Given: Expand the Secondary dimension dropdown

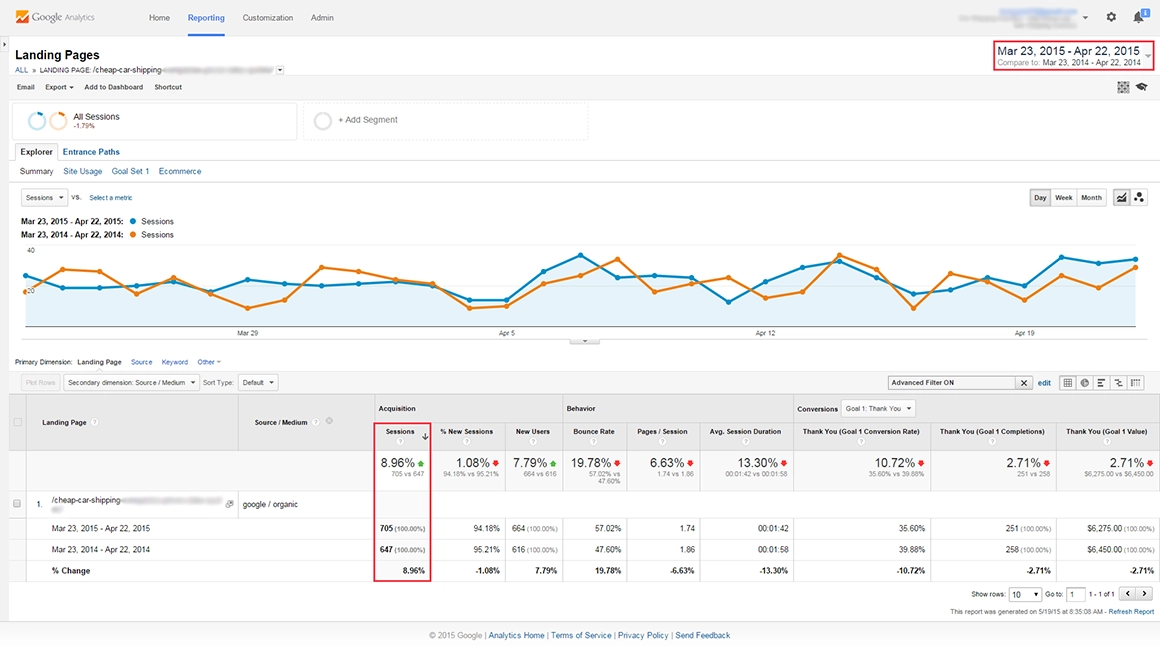Looking at the screenshot, I should pyautogui.click(x=131, y=383).
